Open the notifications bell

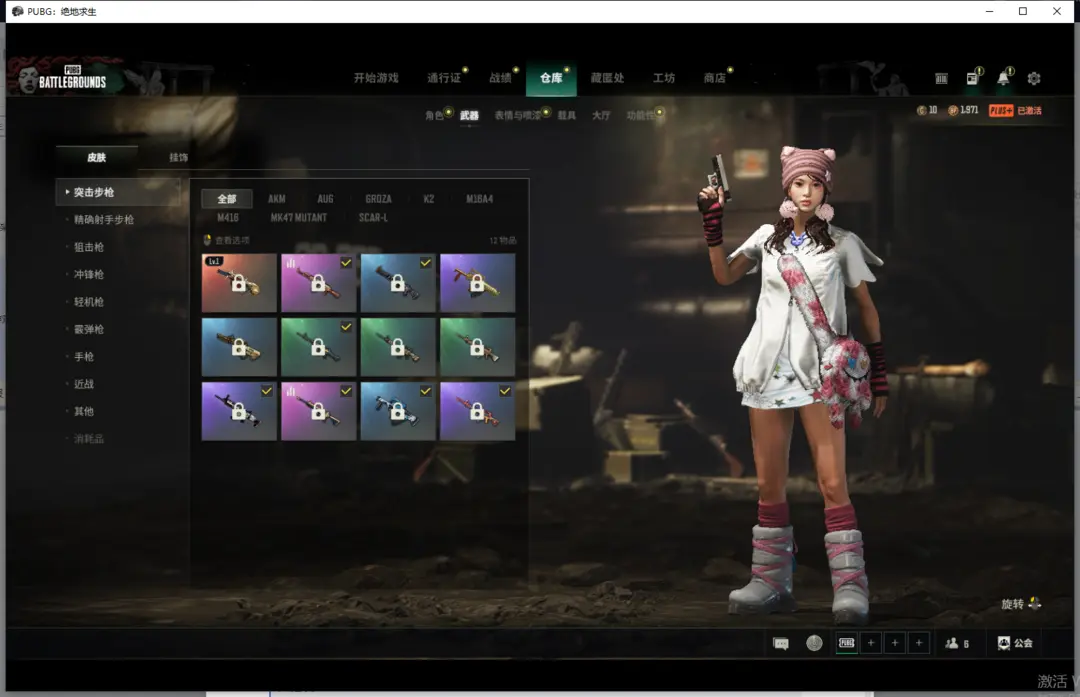[x=1004, y=78]
